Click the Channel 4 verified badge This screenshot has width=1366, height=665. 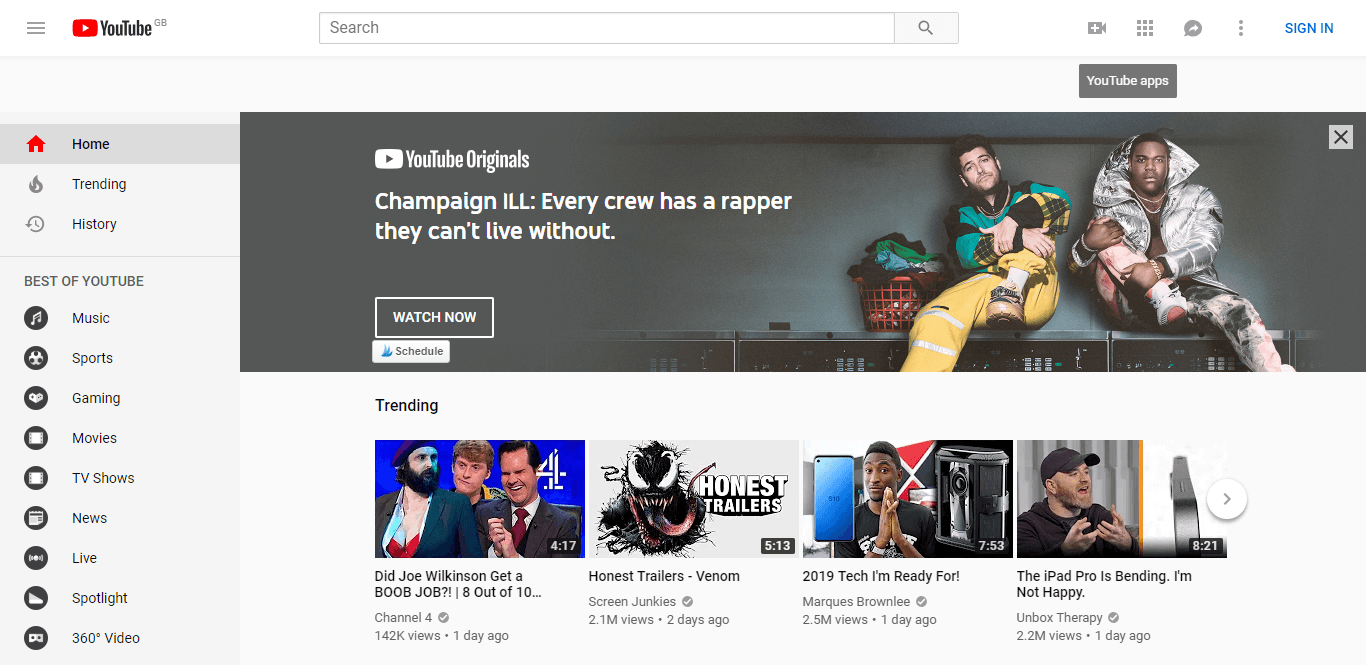pos(444,618)
